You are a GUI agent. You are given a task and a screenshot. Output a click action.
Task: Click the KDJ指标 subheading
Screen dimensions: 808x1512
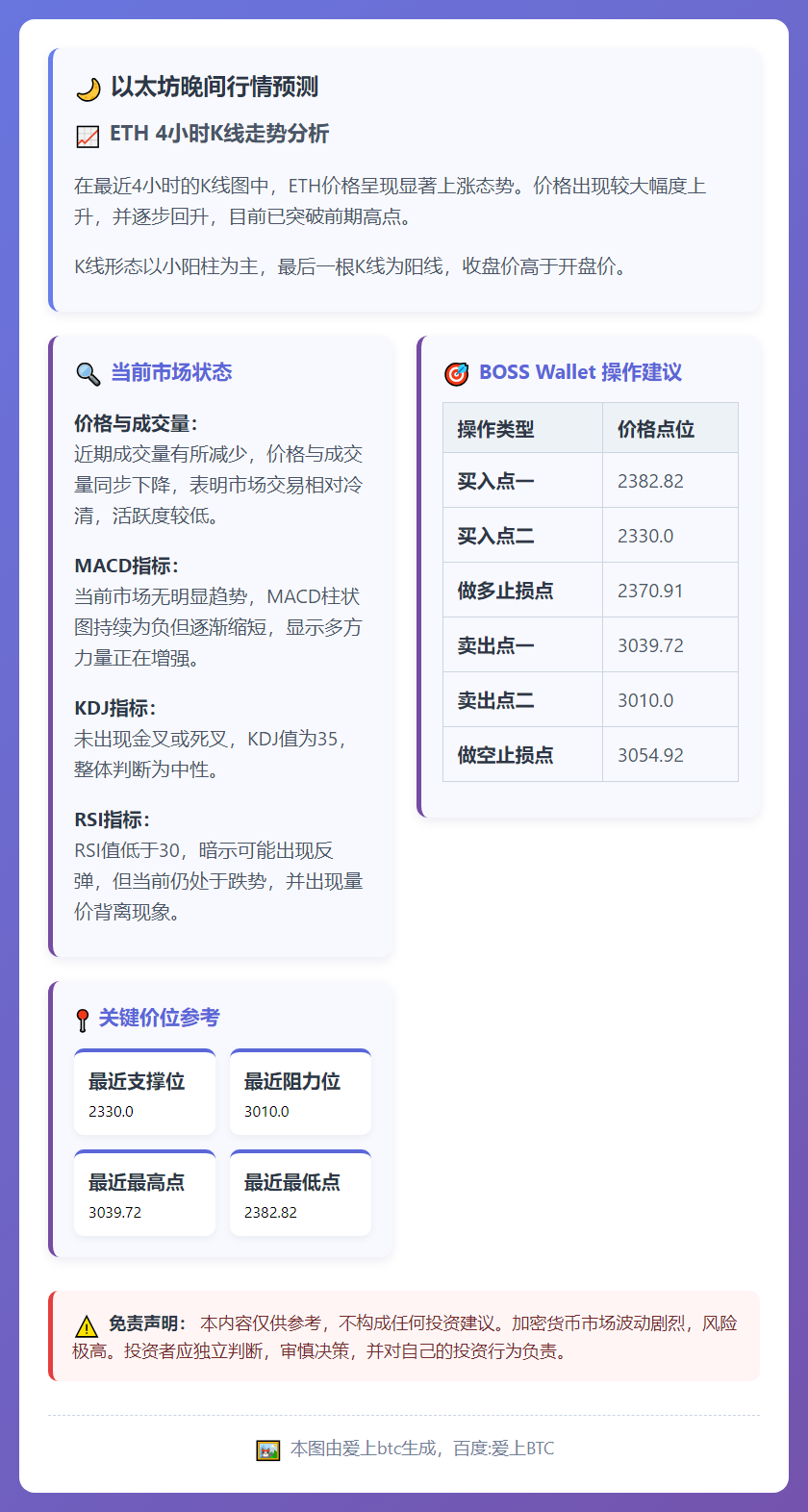[x=114, y=708]
